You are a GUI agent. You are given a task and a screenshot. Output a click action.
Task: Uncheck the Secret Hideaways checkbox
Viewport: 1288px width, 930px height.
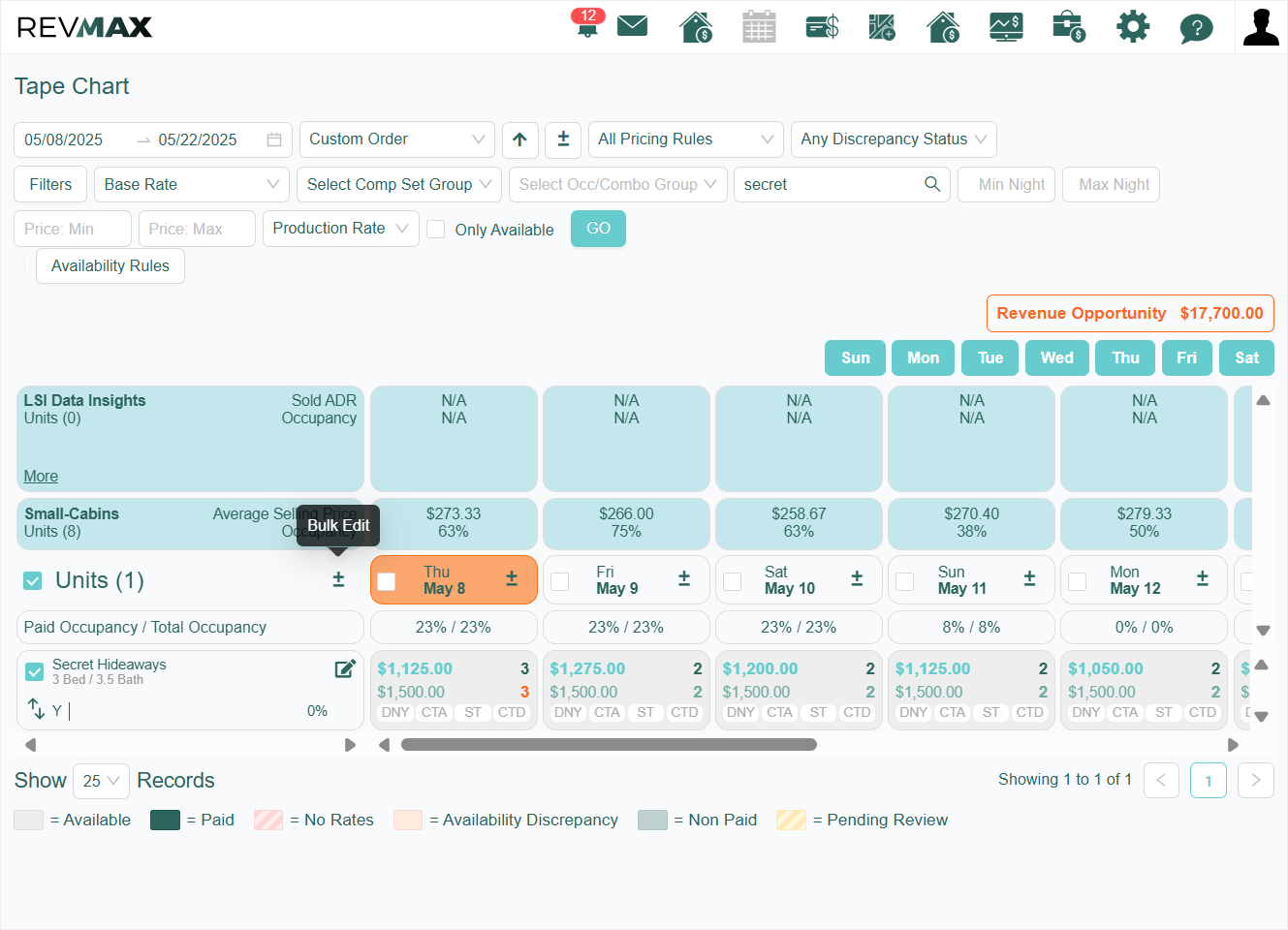(x=35, y=671)
